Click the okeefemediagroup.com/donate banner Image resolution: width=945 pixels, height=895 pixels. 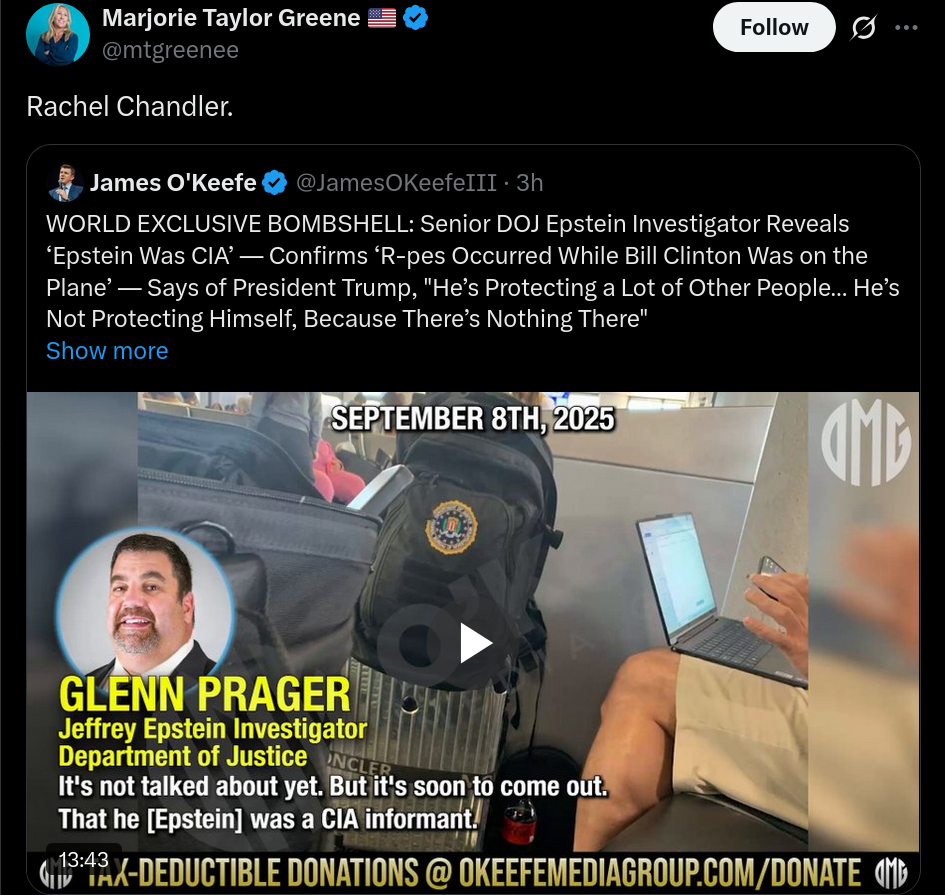click(x=473, y=873)
